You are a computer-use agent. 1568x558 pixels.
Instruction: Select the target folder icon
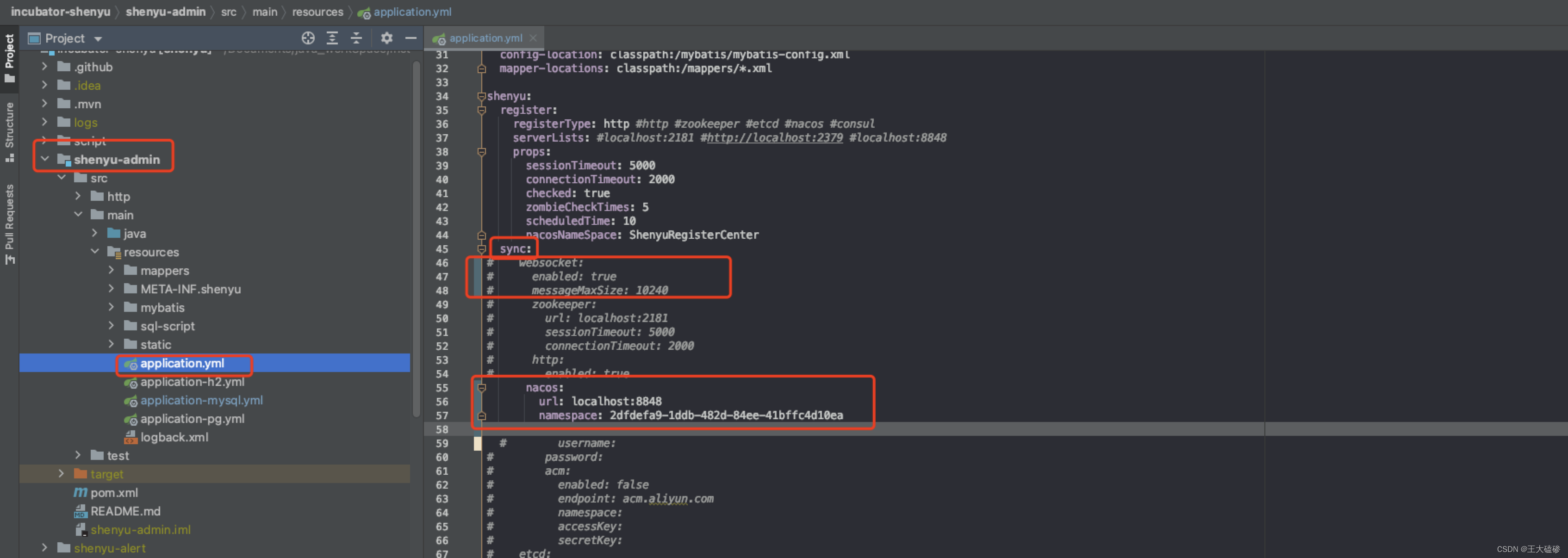(x=81, y=473)
